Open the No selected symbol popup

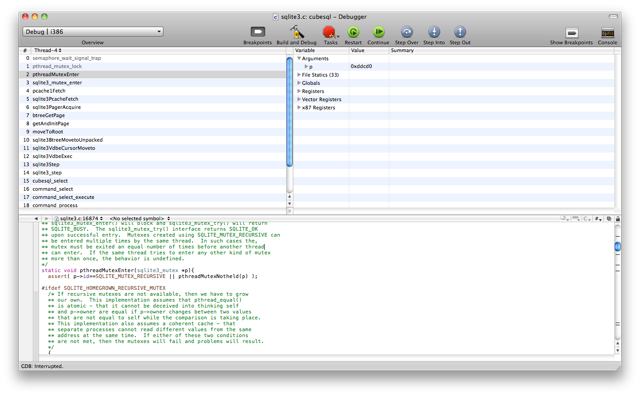point(140,218)
